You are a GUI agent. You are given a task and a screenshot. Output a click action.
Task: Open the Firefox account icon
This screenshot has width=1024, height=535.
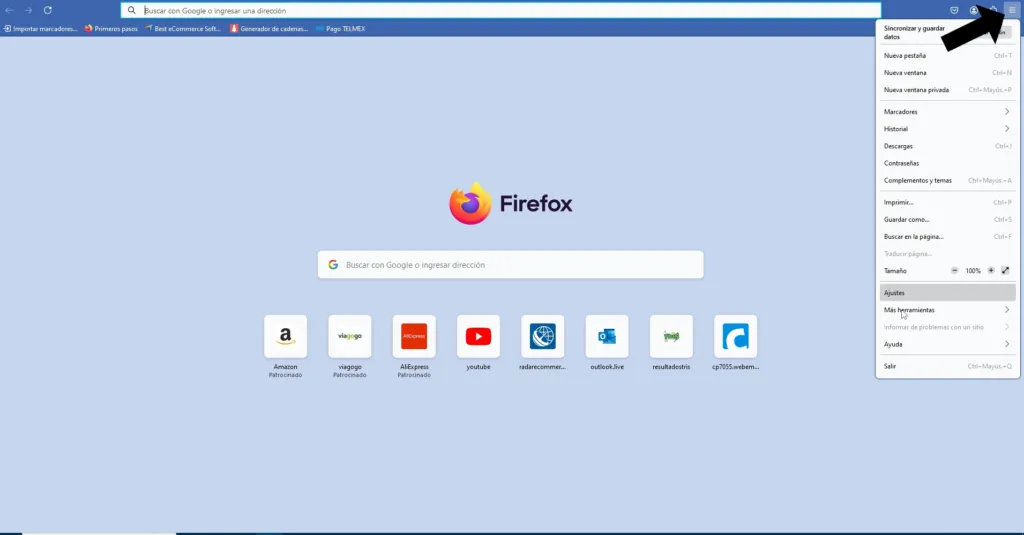[x=973, y=10]
